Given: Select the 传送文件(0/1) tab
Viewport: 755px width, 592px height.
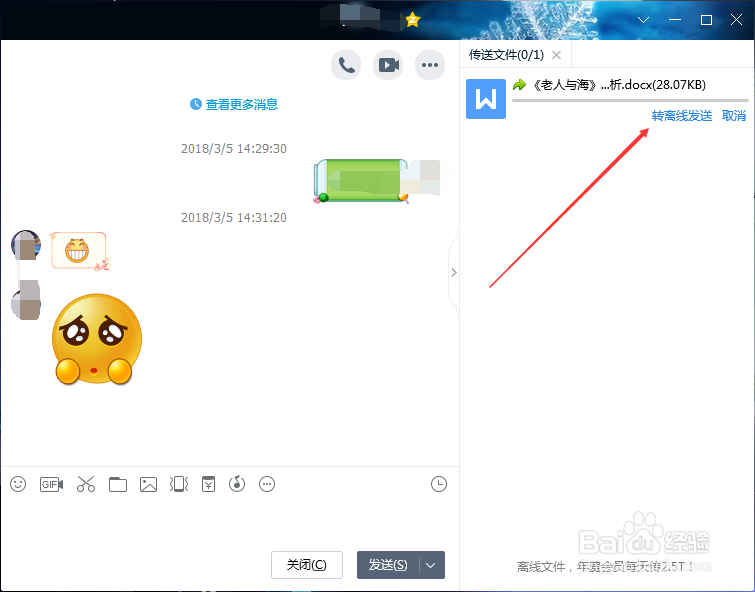Looking at the screenshot, I should point(506,55).
